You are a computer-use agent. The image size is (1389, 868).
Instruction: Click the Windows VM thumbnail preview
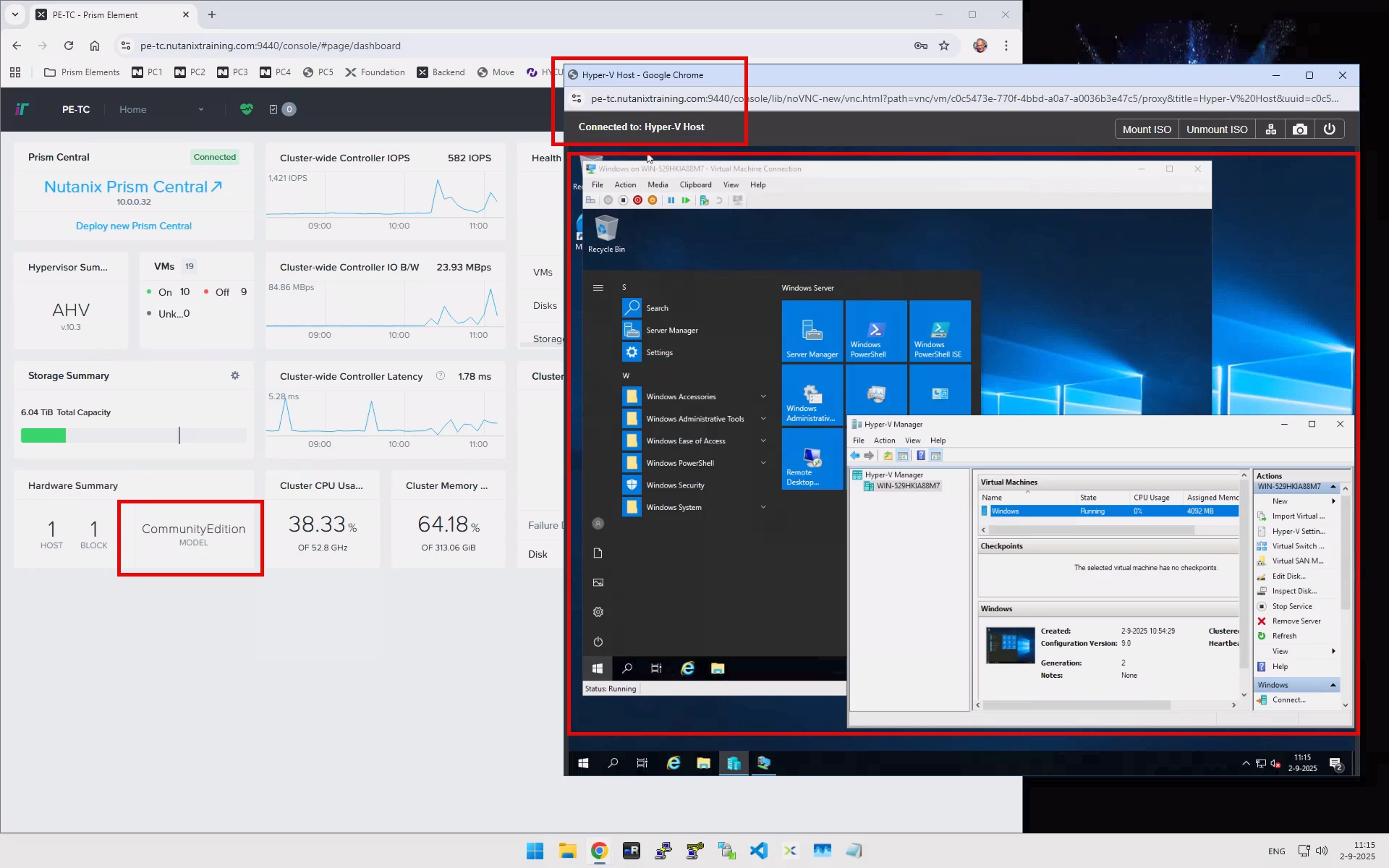tap(1010, 645)
